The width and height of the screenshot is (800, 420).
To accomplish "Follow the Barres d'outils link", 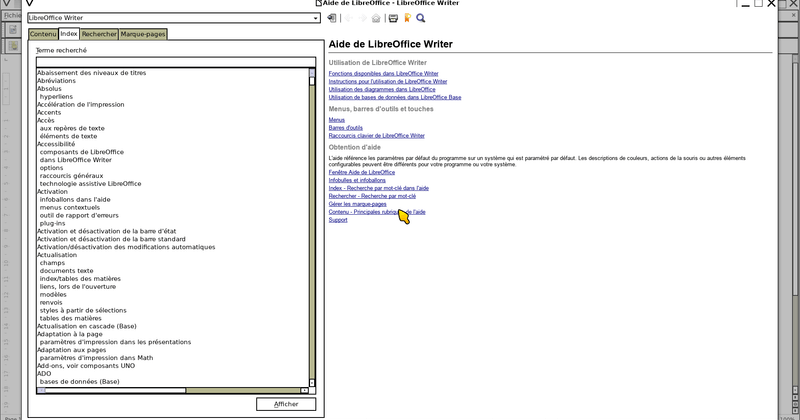I will pos(345,128).
